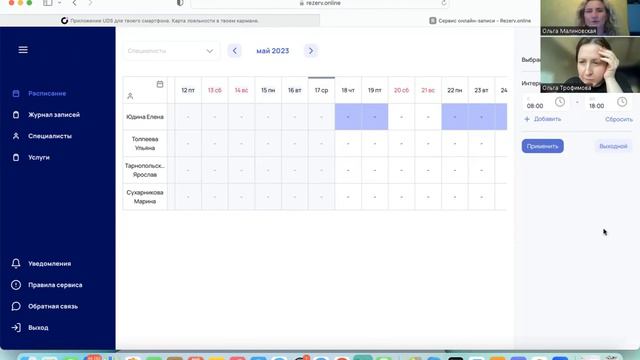The height and width of the screenshot is (360, 640).
Task: Switch to Rezerv.online browser tab
Action: coord(480,20)
